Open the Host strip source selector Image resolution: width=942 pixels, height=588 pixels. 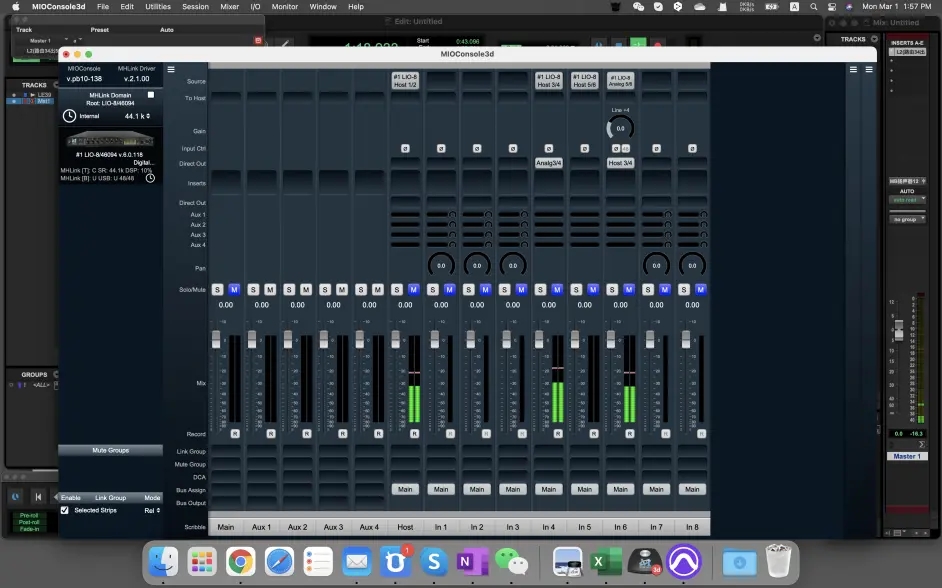[405, 81]
